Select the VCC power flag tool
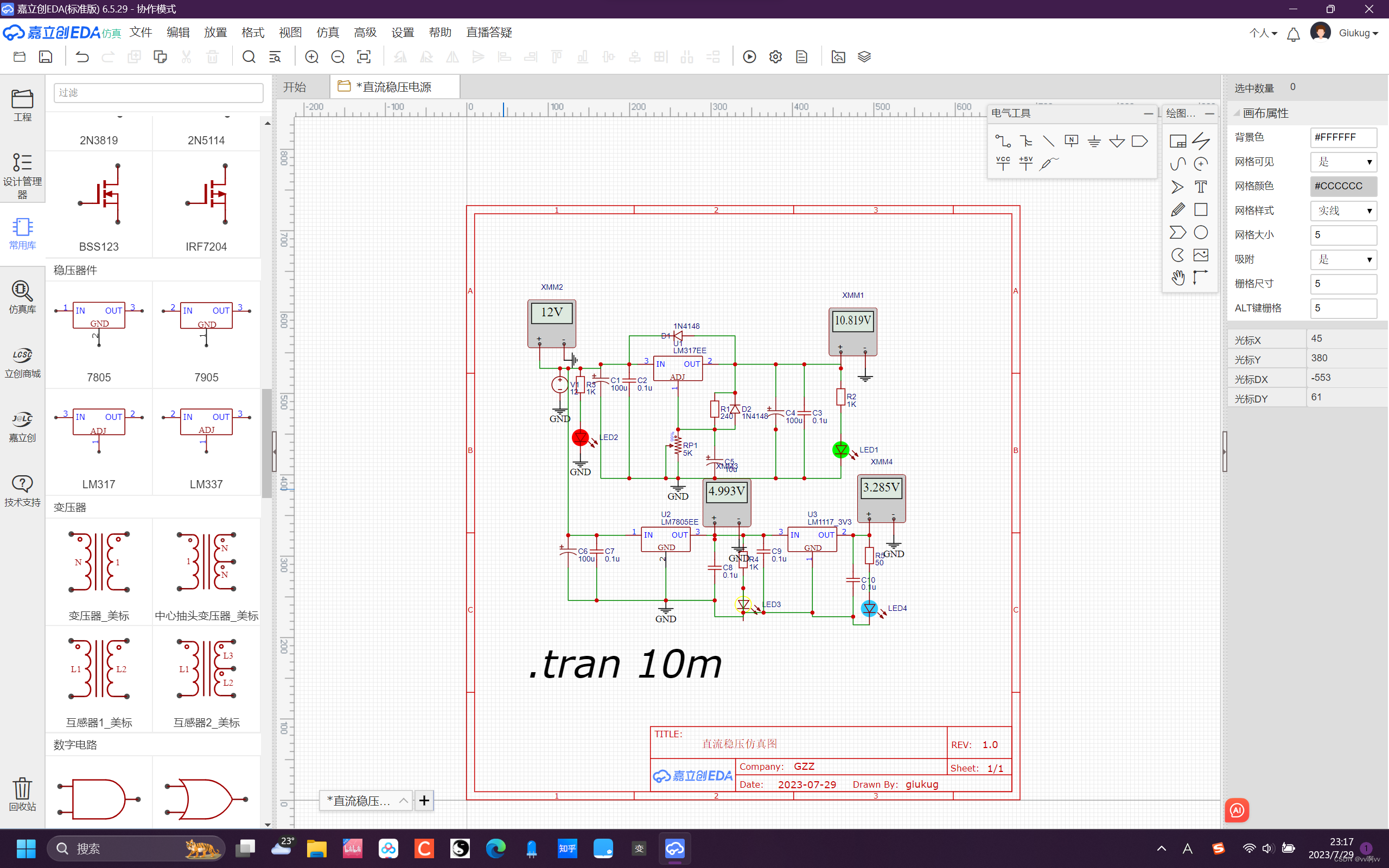 1003,164
